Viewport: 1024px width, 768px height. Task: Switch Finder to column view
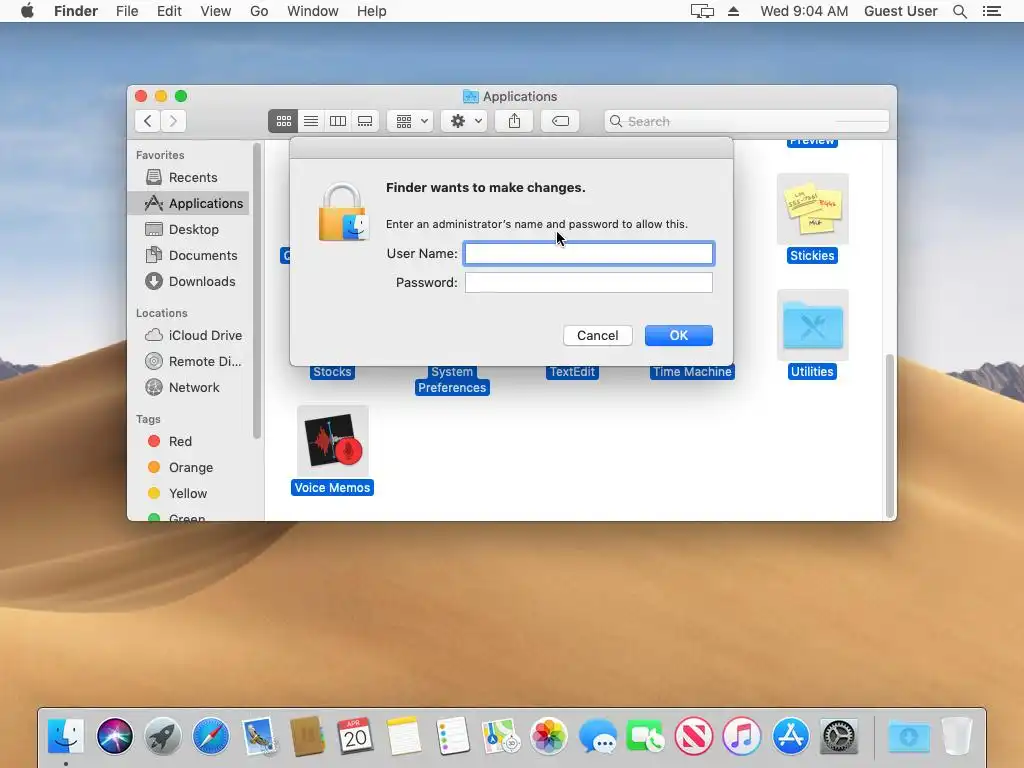(338, 121)
